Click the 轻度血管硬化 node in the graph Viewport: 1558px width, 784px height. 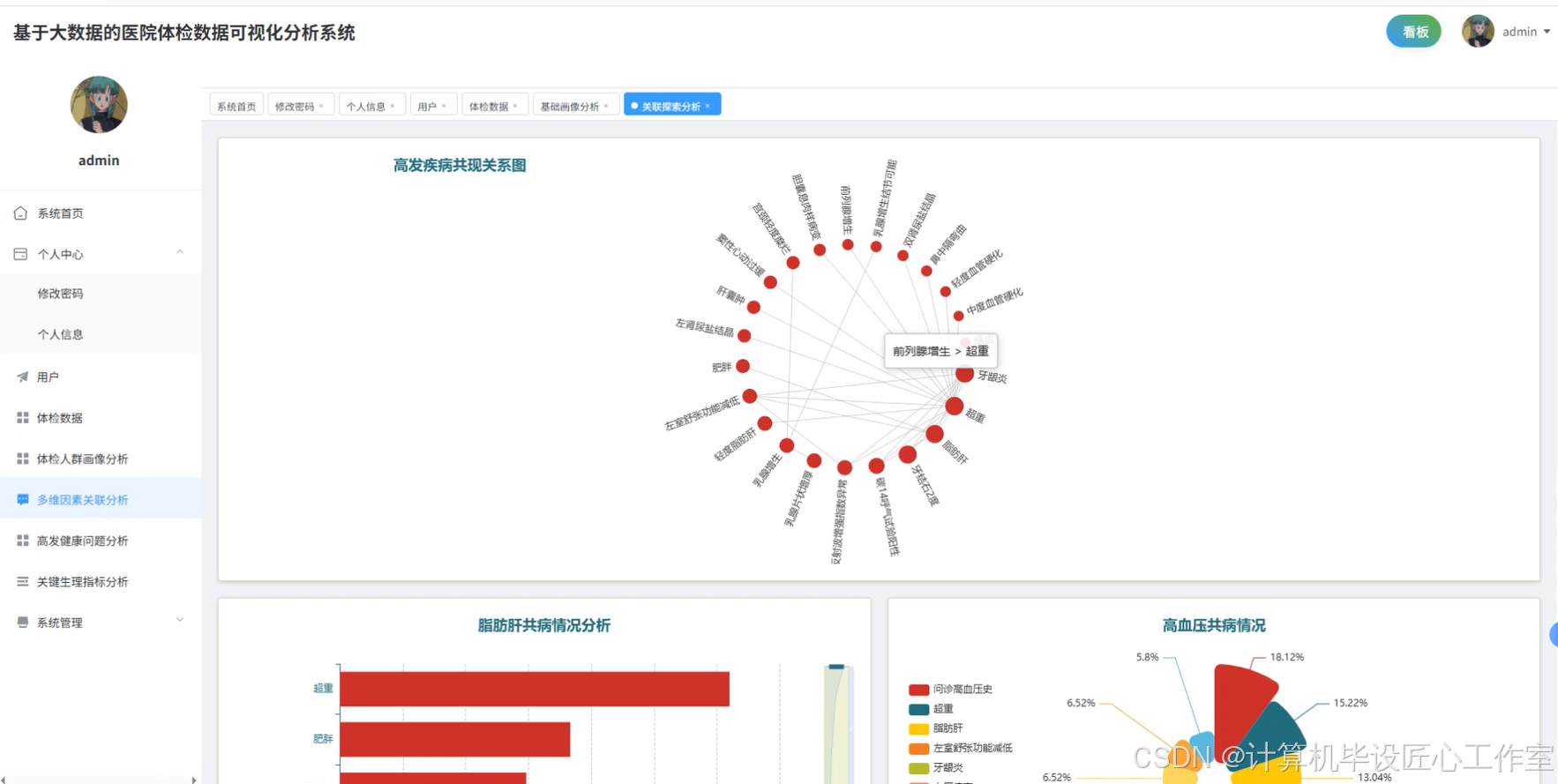point(946,291)
